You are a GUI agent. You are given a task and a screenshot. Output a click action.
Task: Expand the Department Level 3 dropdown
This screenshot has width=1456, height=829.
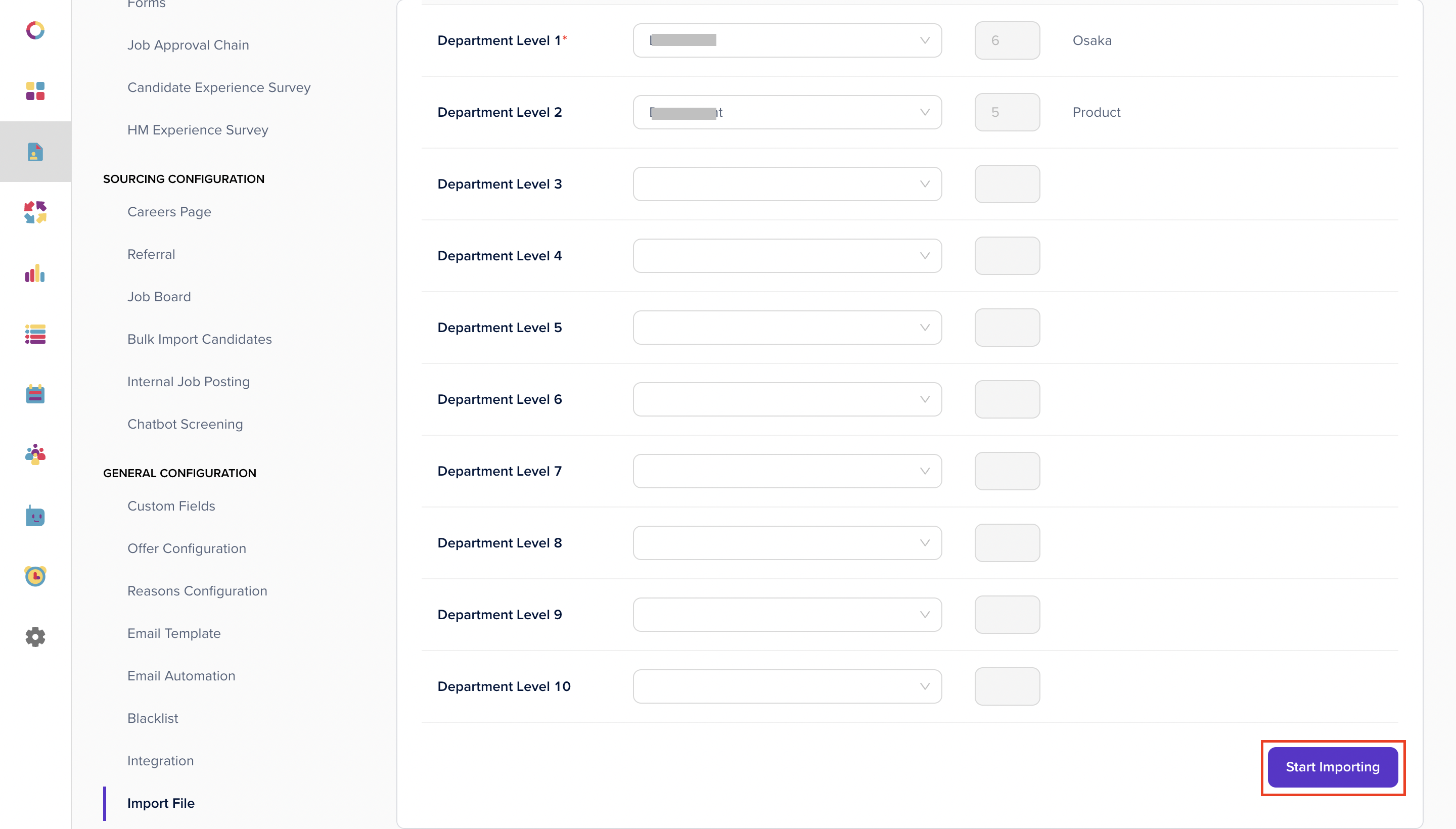[x=787, y=184]
